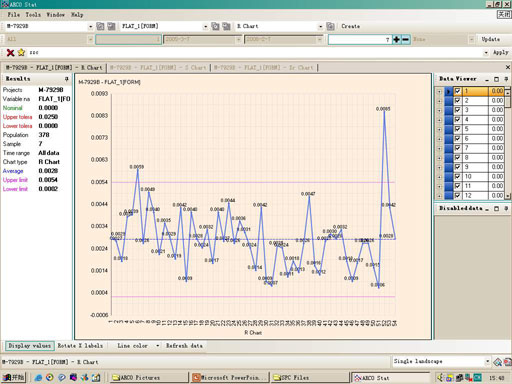Viewport: 512px width, 384px height.
Task: Open the M-7929B project dropdown
Action: 91,27
